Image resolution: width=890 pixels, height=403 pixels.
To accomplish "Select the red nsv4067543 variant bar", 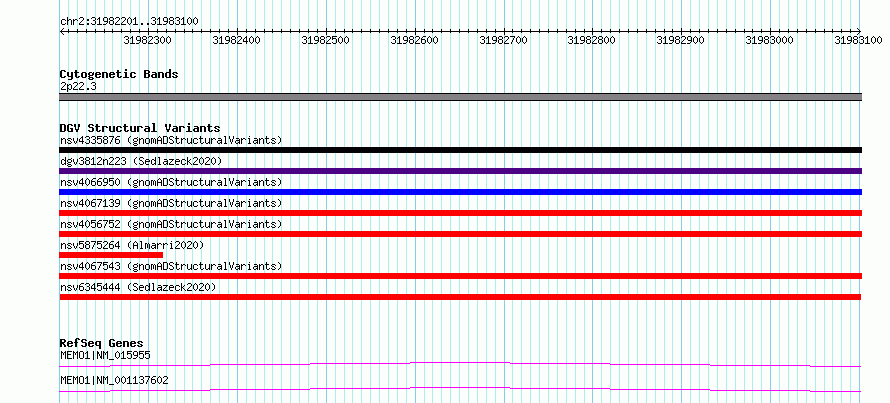I will tap(460, 276).
